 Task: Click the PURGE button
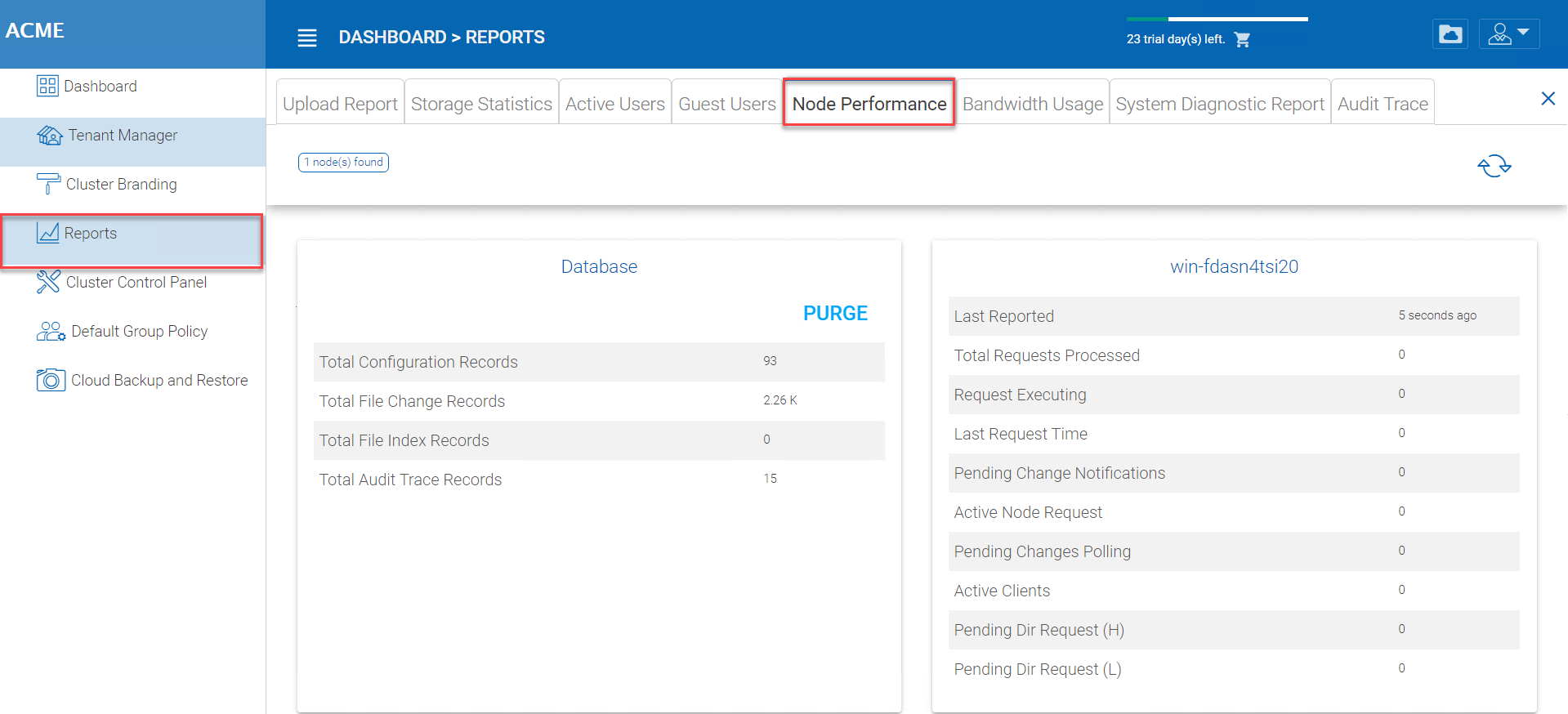click(x=835, y=314)
